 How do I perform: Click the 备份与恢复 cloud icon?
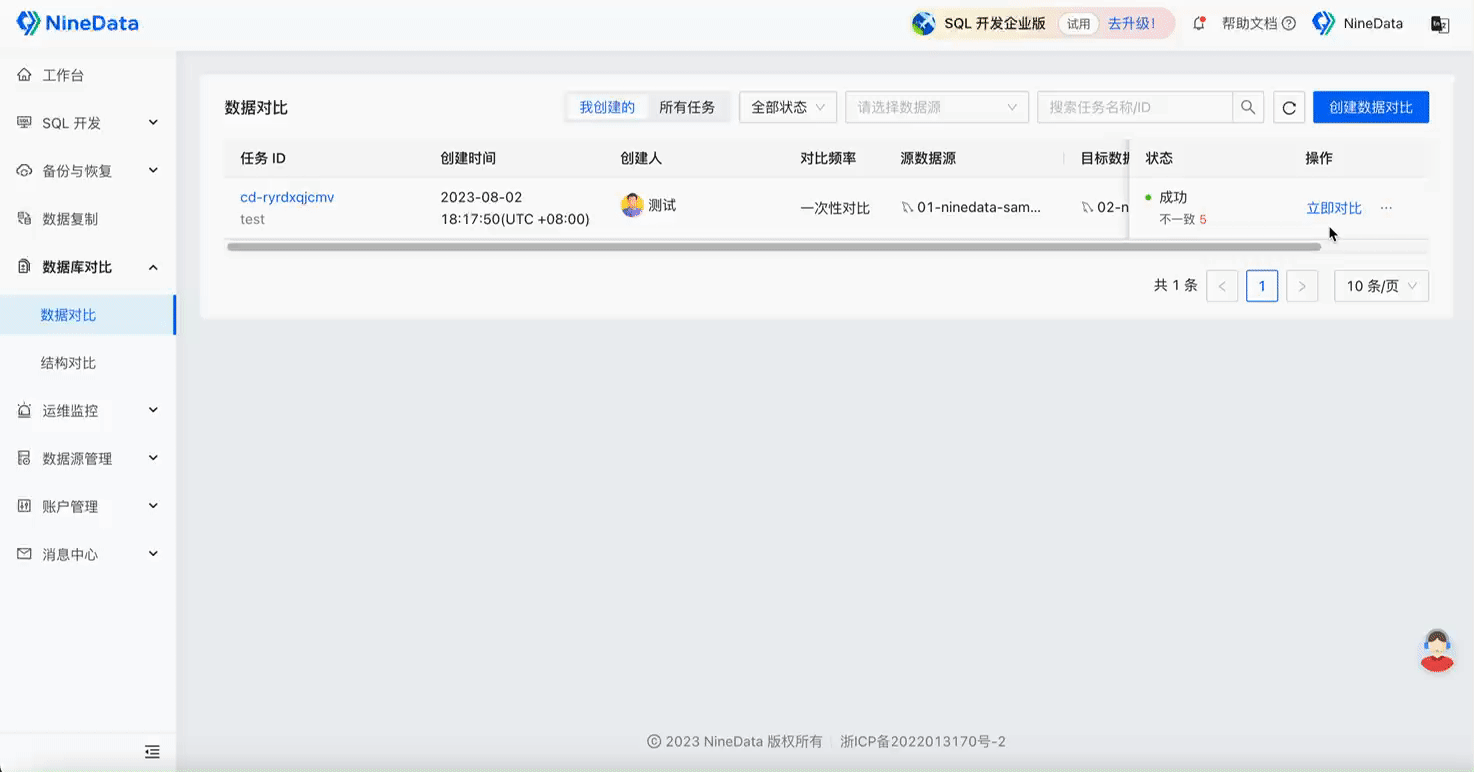pos(24,171)
